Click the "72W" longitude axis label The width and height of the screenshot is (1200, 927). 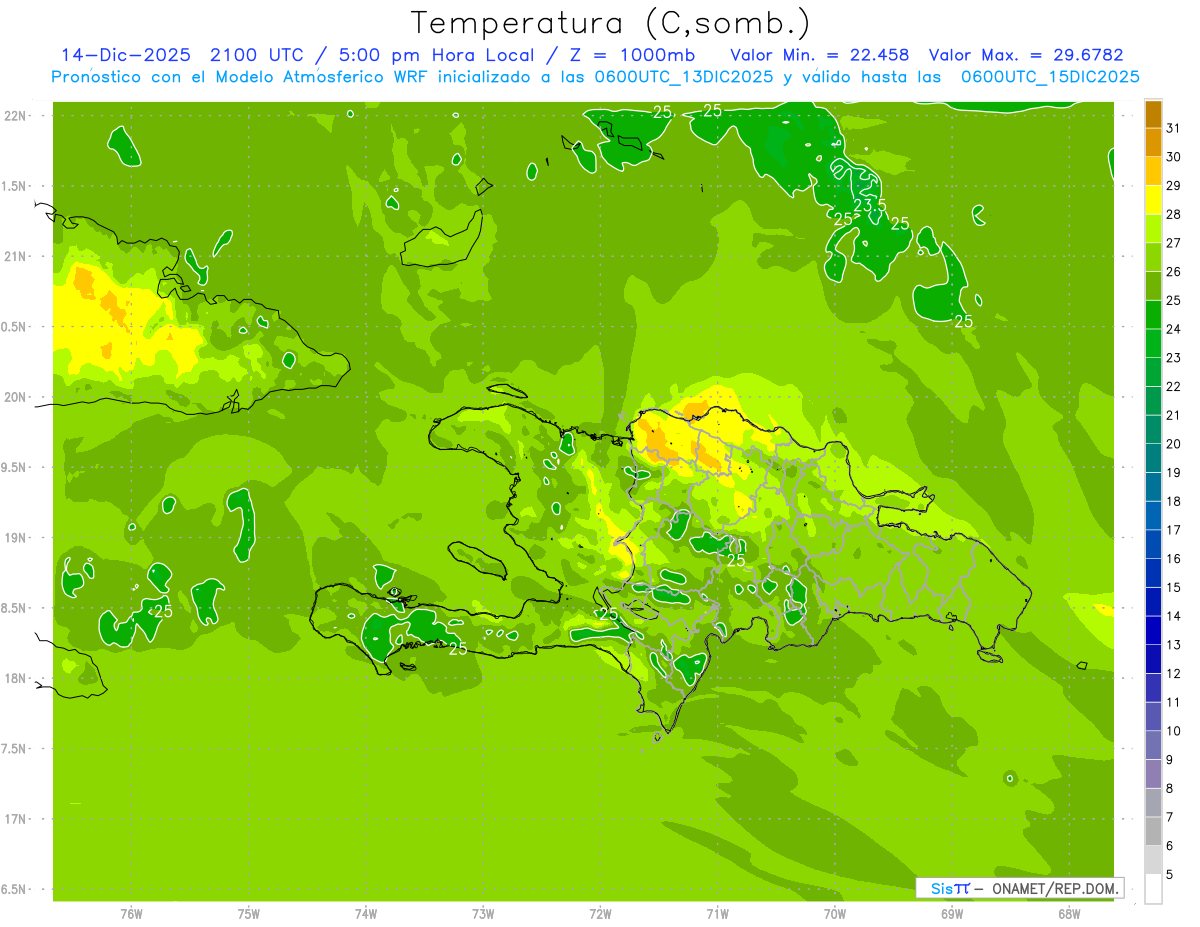(x=600, y=913)
